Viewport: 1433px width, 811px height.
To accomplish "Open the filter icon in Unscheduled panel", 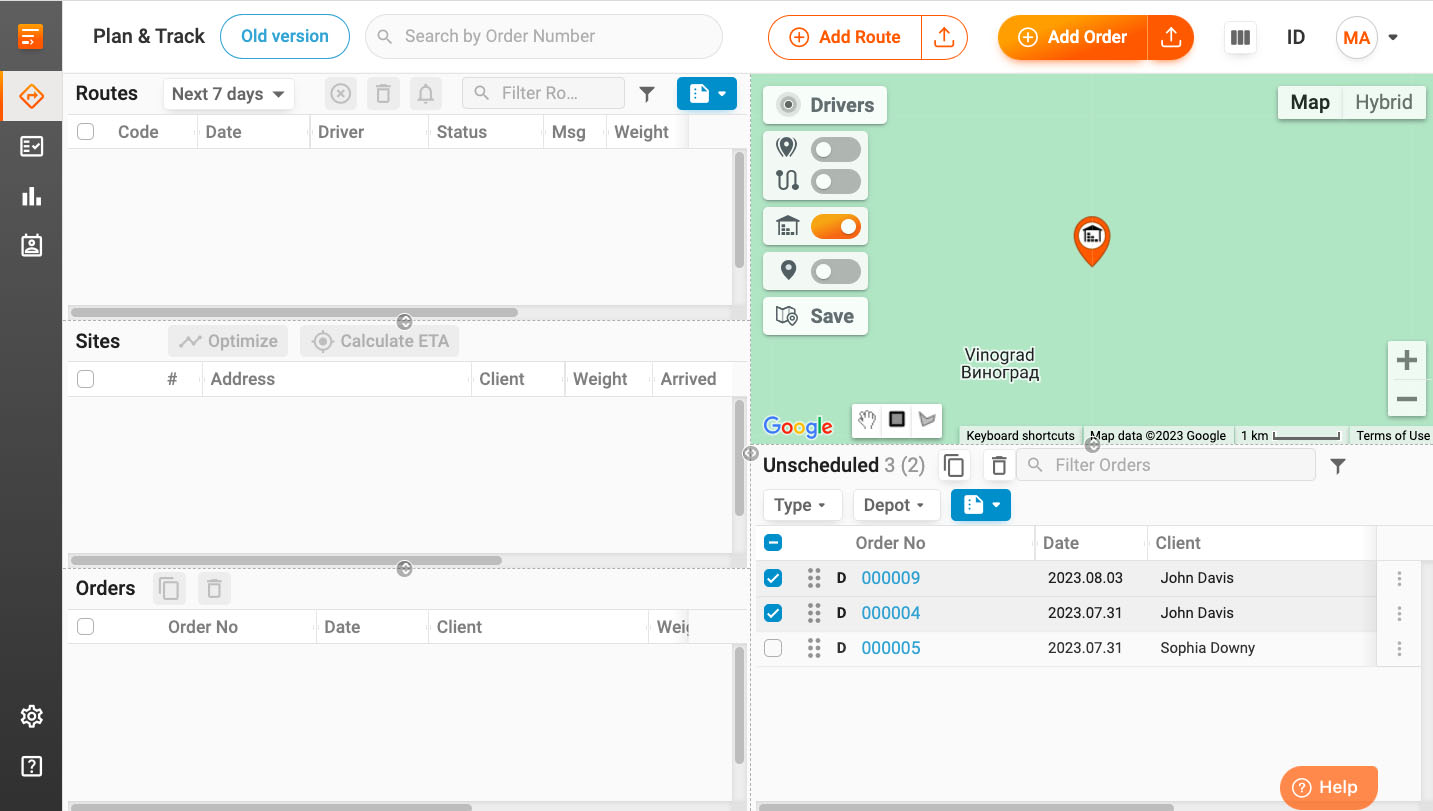I will (x=1338, y=465).
